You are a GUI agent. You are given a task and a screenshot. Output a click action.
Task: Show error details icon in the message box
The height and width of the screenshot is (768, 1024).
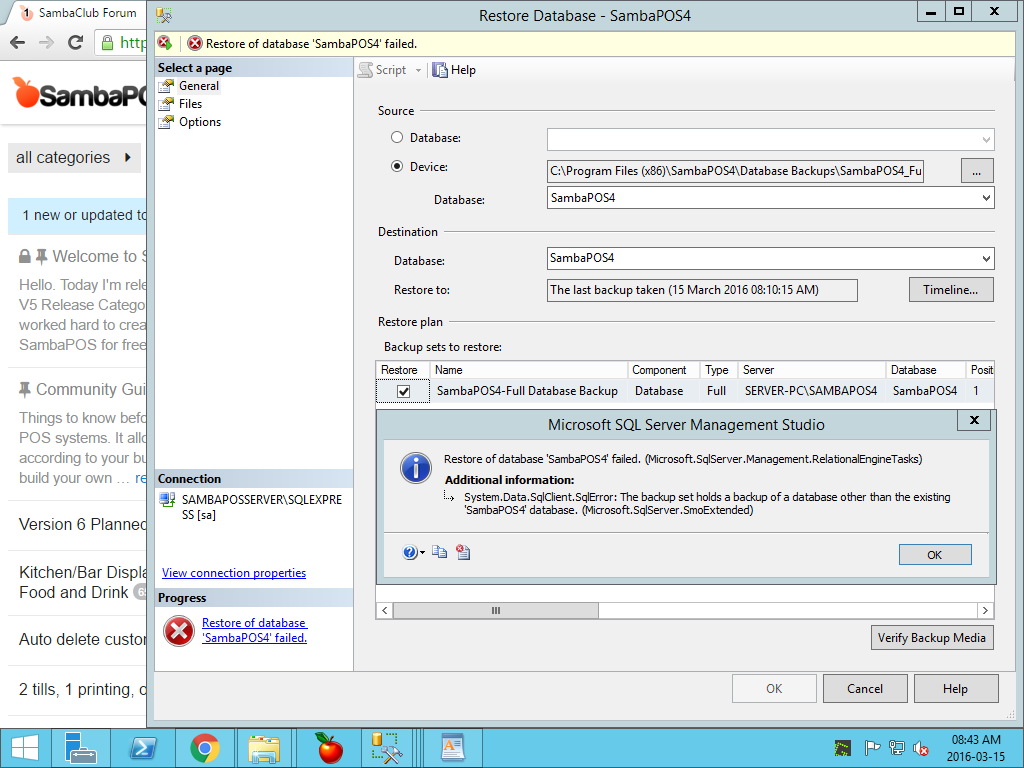[x=463, y=552]
